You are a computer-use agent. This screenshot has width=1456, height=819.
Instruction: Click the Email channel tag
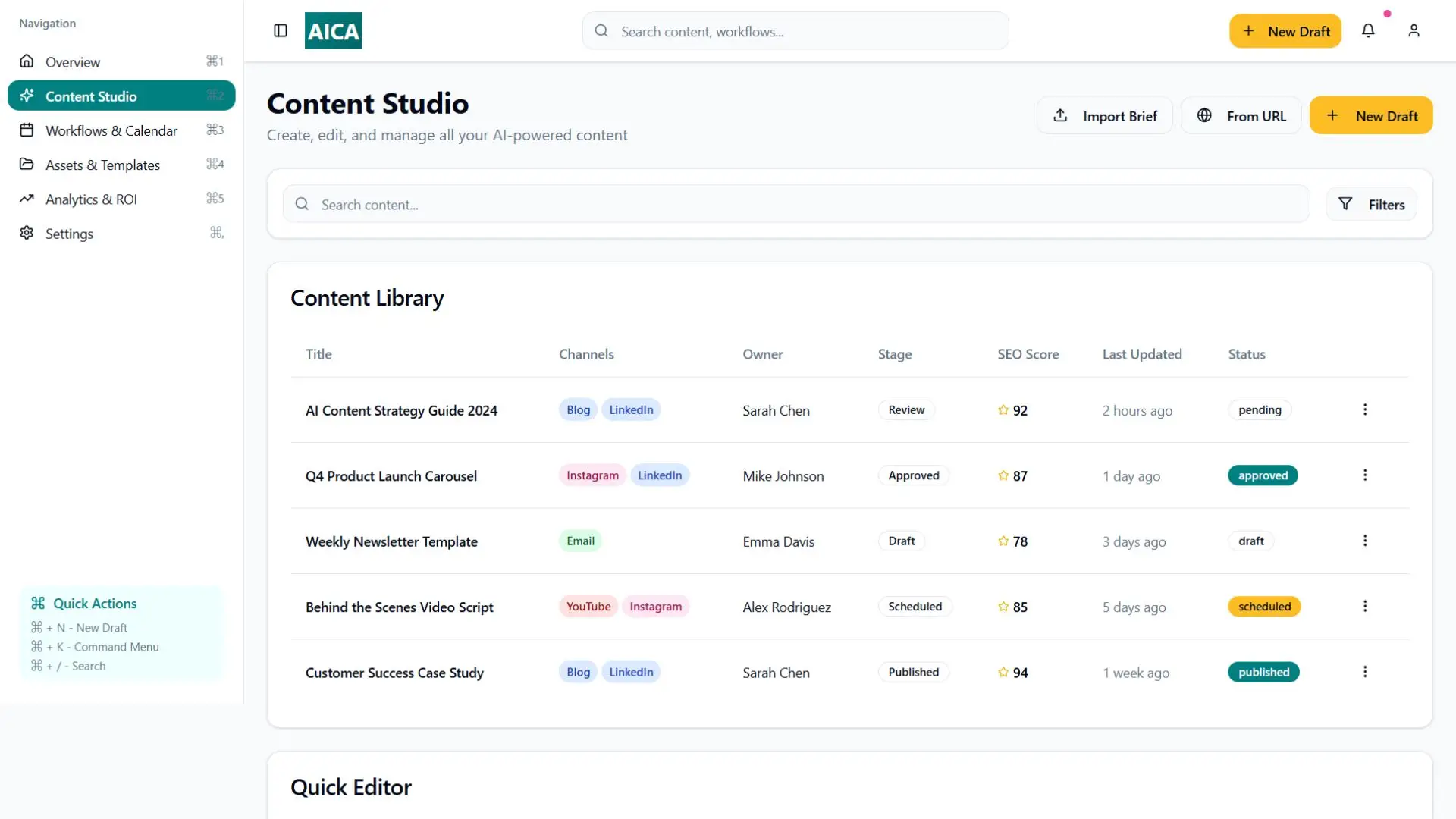[580, 541]
